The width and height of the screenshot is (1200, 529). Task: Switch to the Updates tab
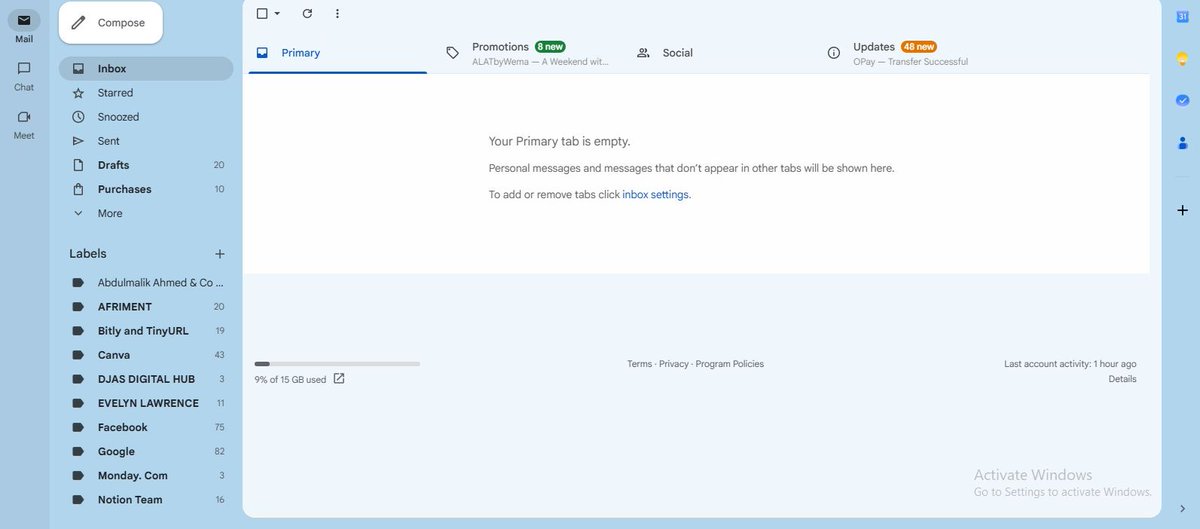(910, 53)
